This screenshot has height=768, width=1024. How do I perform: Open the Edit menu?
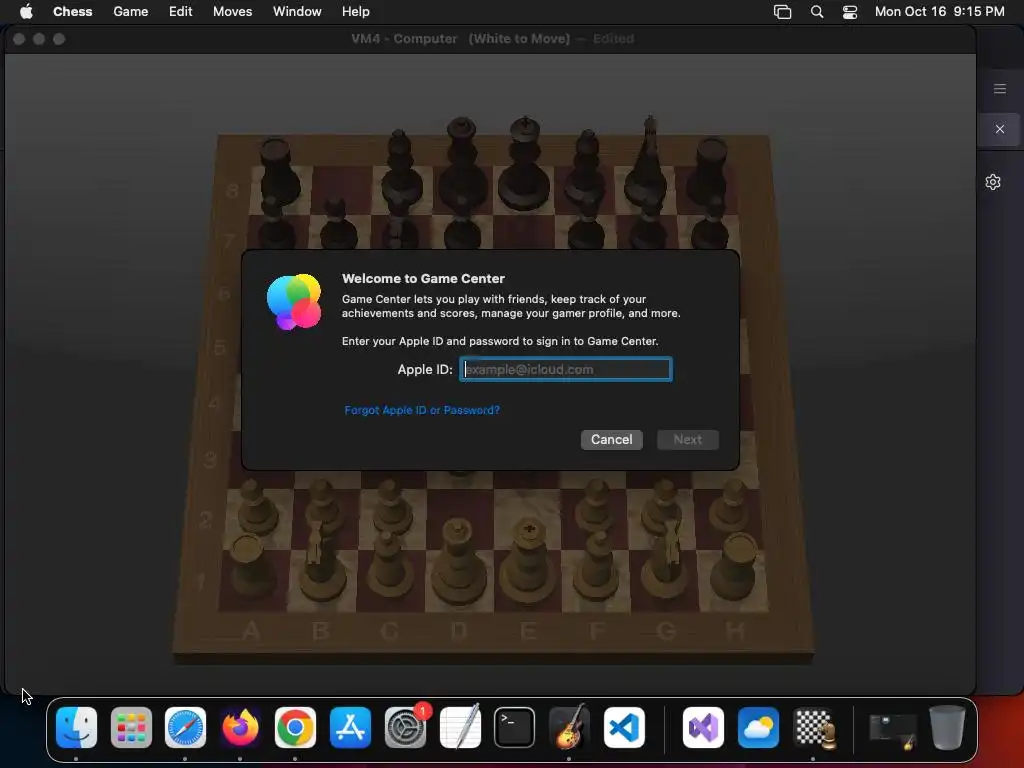(x=180, y=12)
